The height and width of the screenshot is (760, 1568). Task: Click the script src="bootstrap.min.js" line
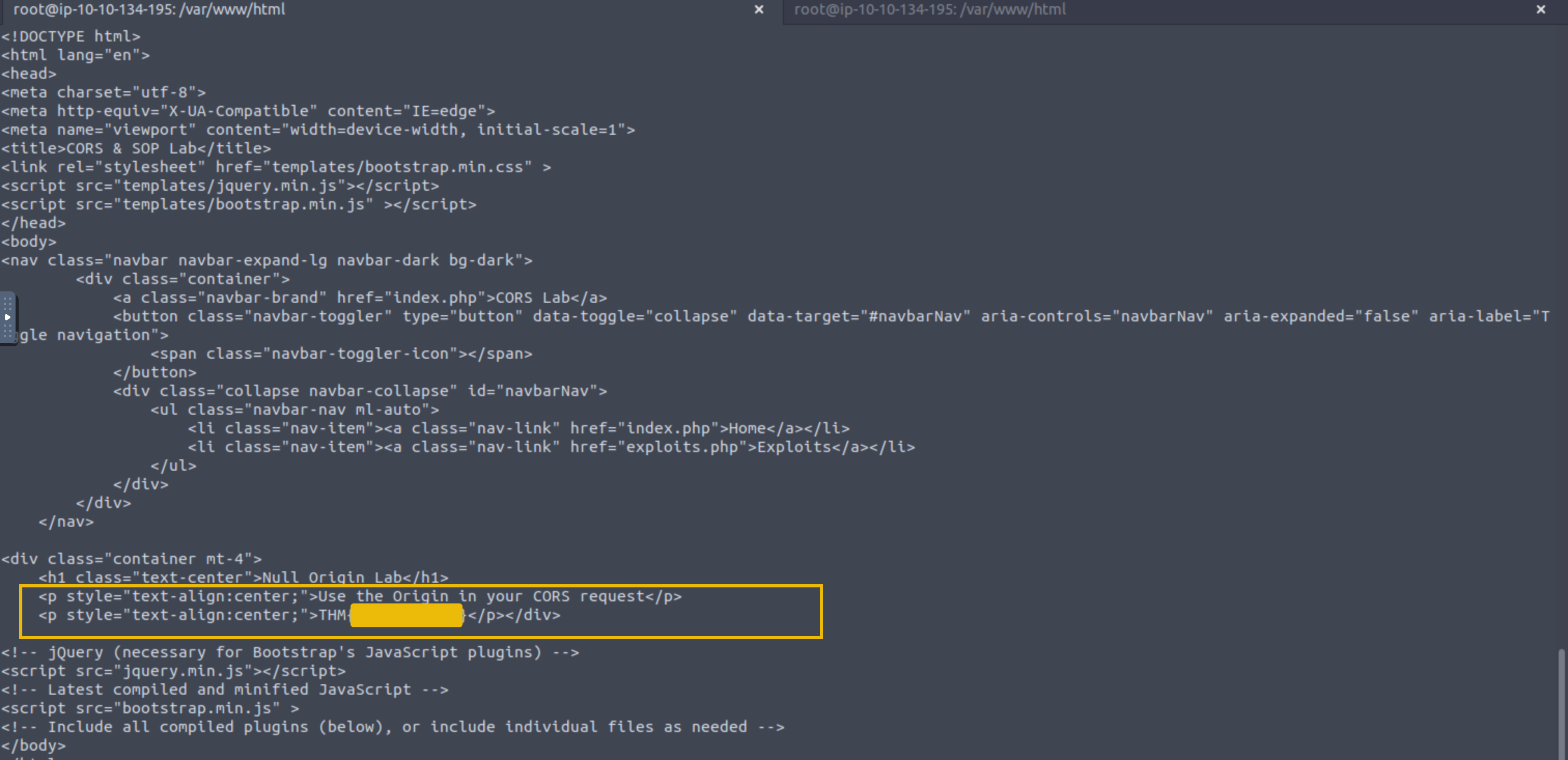coord(150,708)
